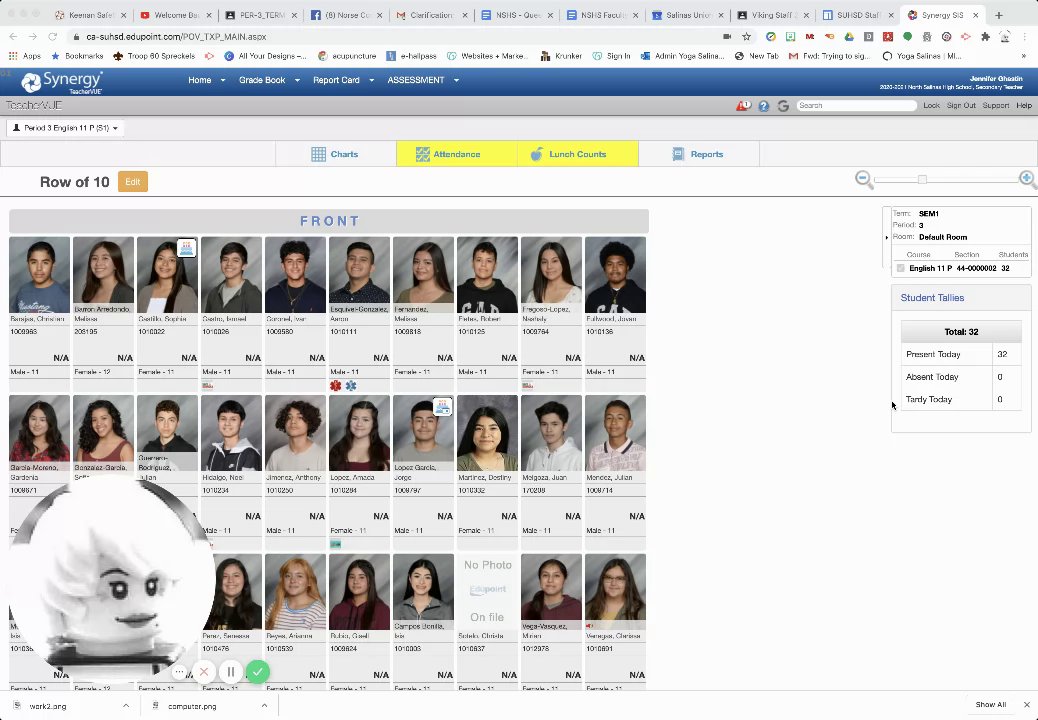
Task: Click the Student Tallies heading
Action: tap(932, 298)
